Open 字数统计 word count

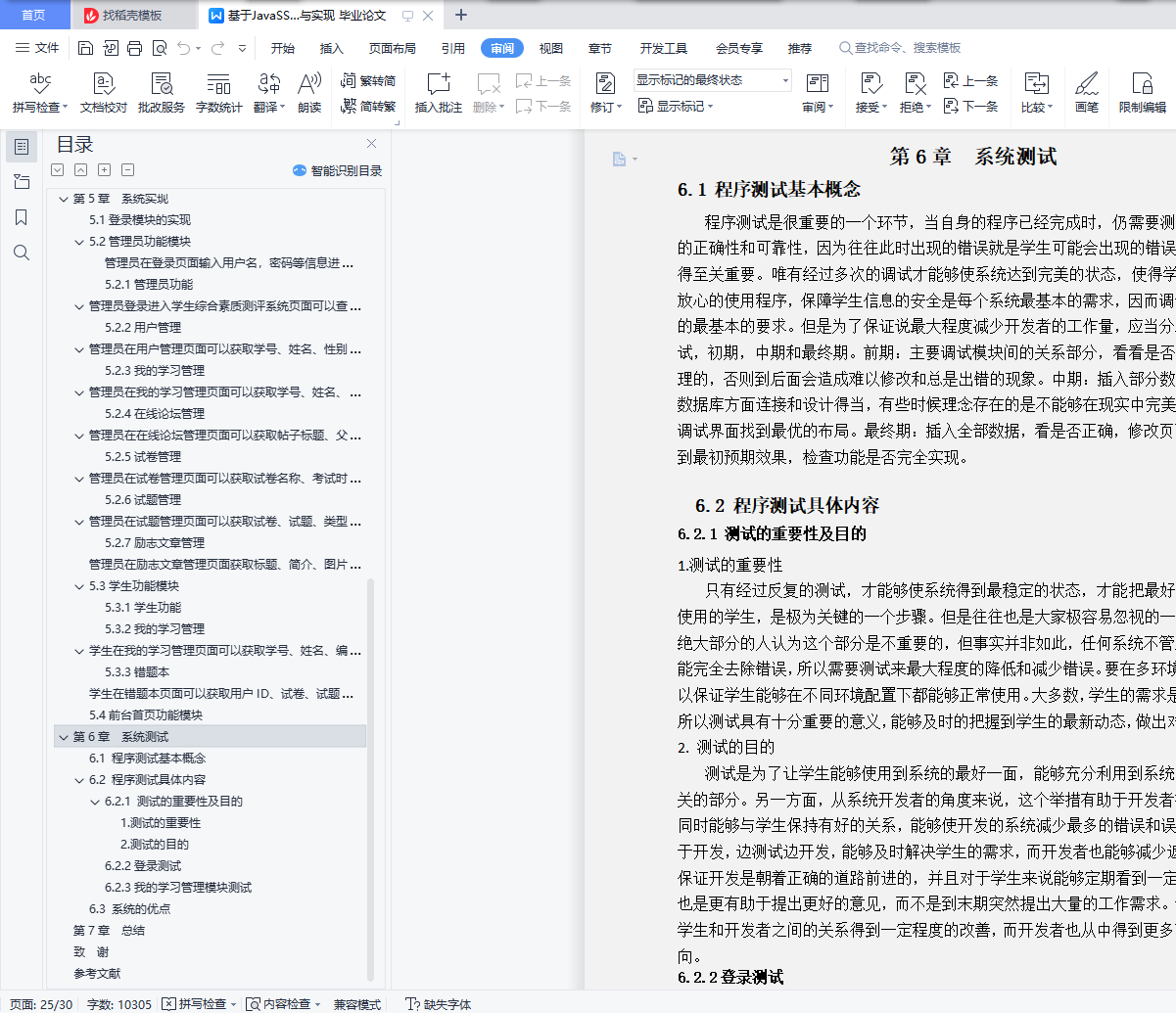[219, 93]
